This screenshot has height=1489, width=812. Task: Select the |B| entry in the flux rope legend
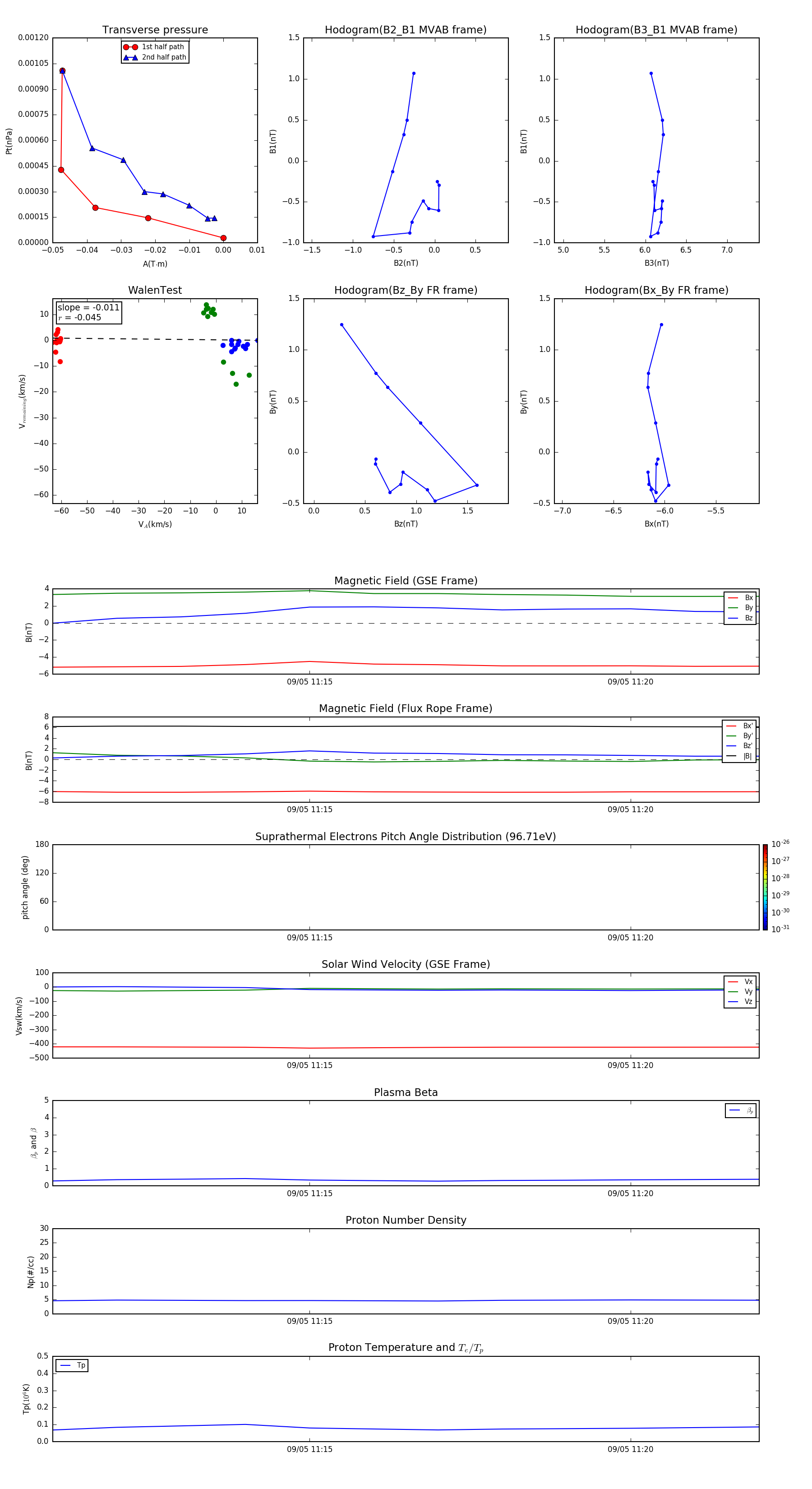click(740, 756)
